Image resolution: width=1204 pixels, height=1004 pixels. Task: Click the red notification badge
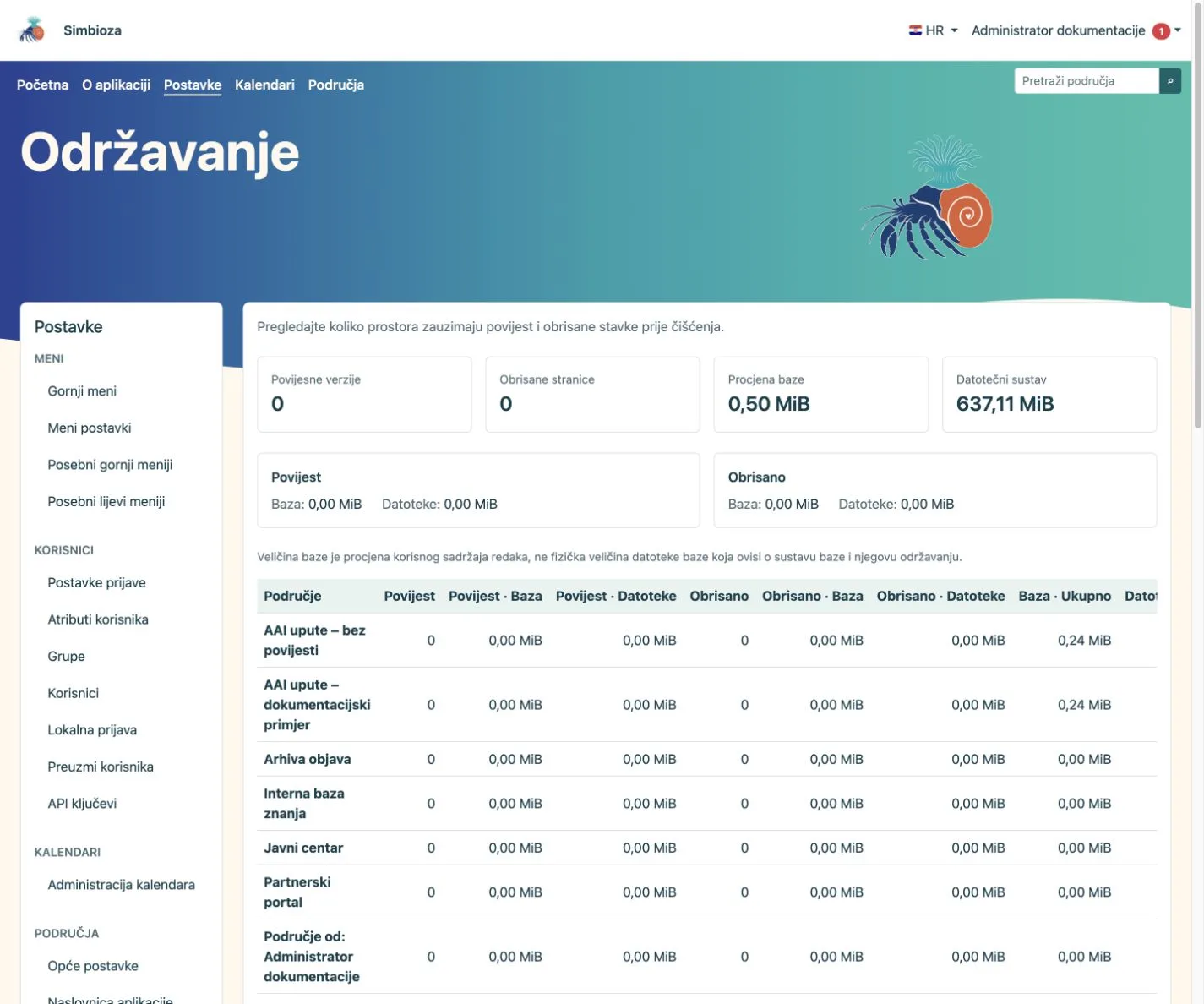click(1162, 31)
